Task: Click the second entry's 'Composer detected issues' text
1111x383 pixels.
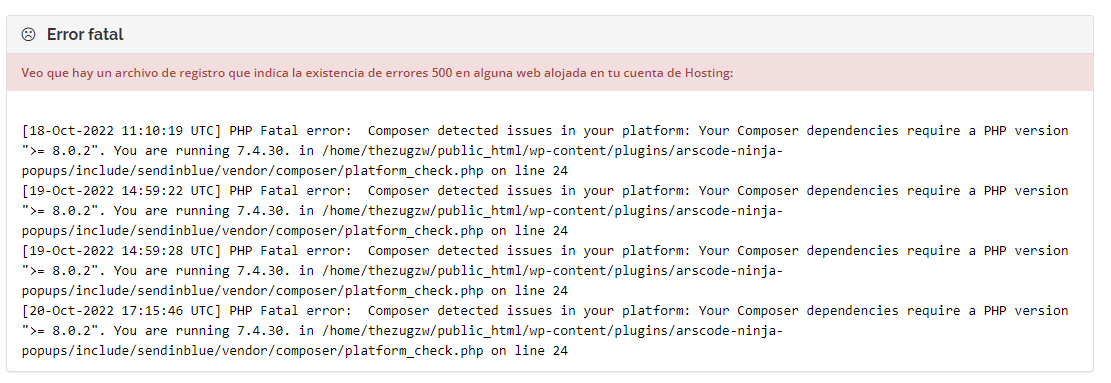Action: pyautogui.click(x=458, y=190)
